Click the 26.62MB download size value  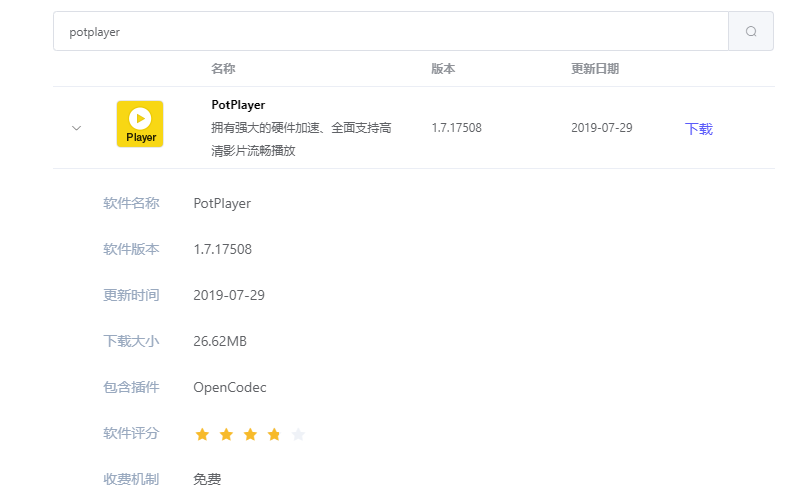click(220, 341)
